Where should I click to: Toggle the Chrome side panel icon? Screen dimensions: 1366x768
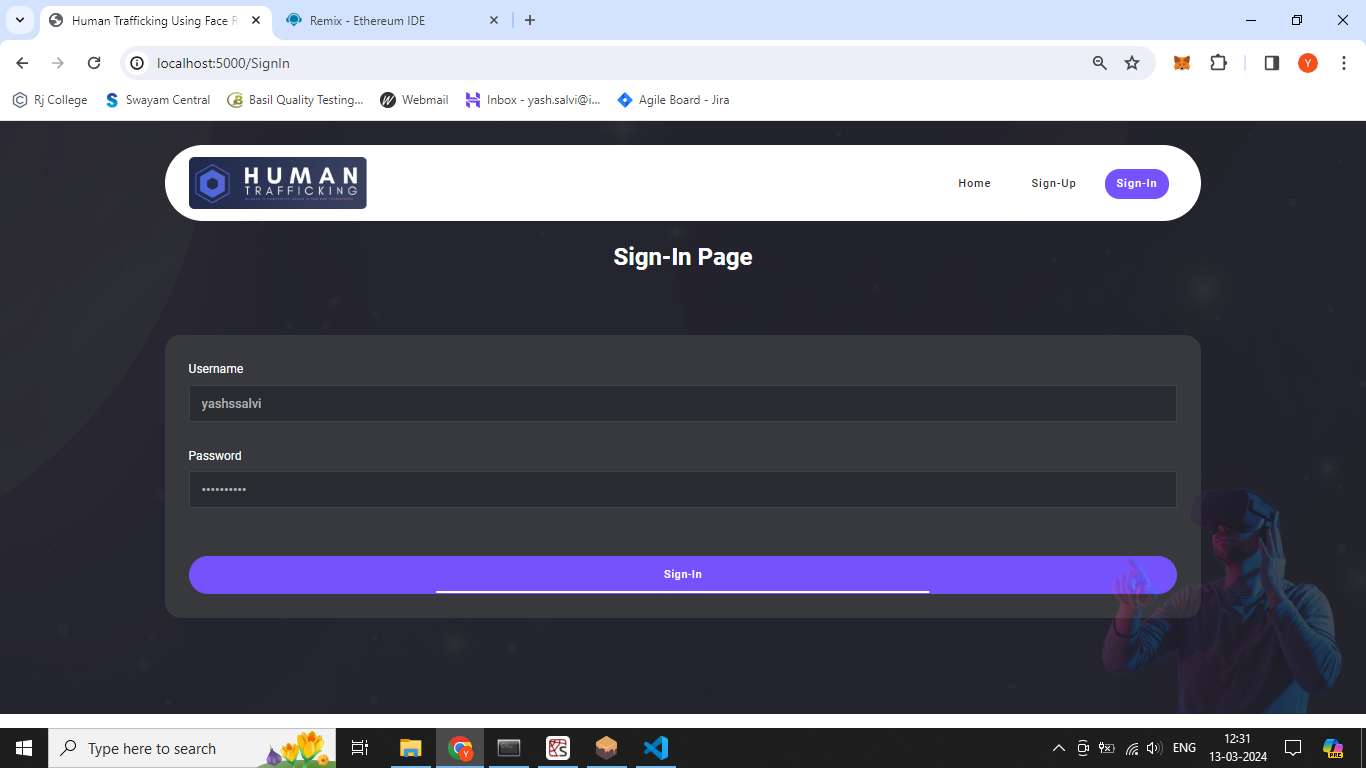pyautogui.click(x=1272, y=63)
